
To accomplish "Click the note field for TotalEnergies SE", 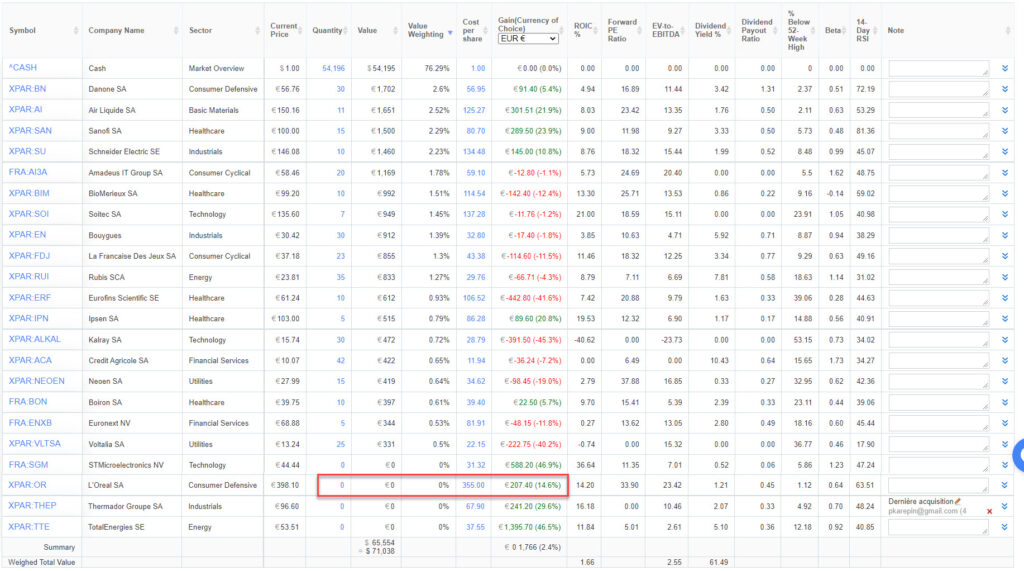I will point(938,527).
